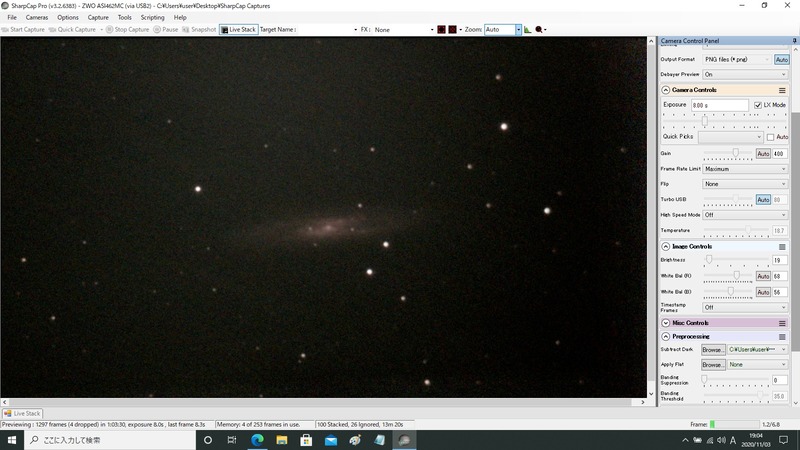Open the Cameras menu
Viewport: 800px width, 450px height.
tap(37, 17)
